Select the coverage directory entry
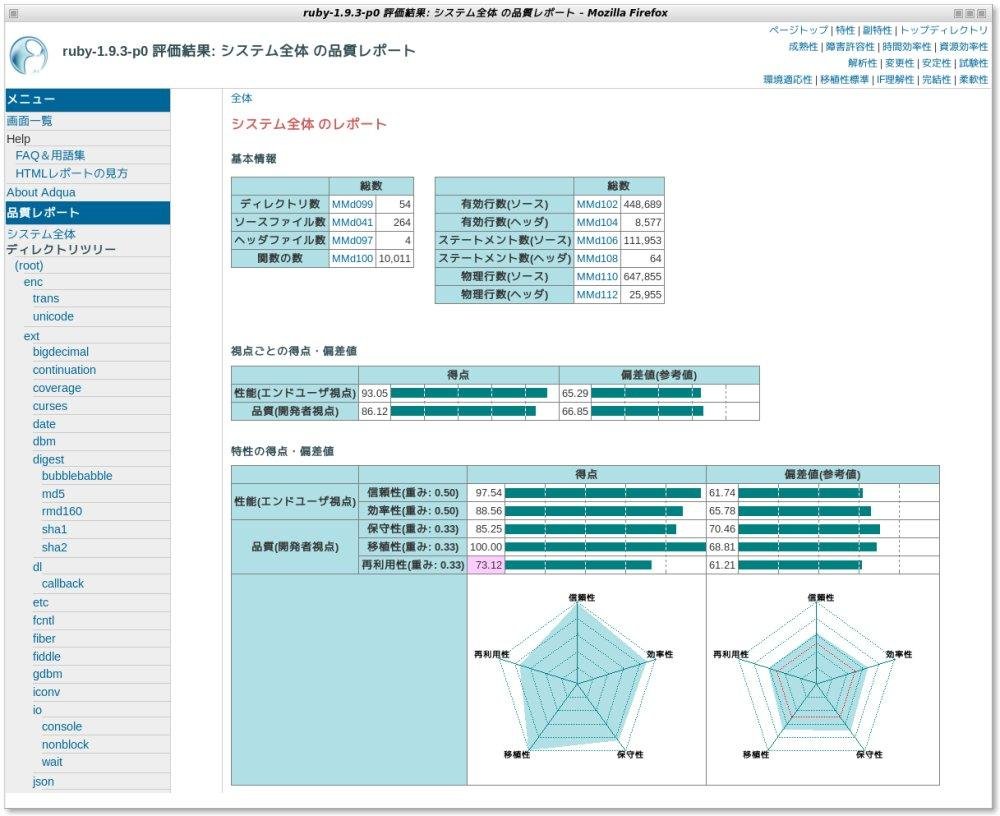 pos(57,388)
